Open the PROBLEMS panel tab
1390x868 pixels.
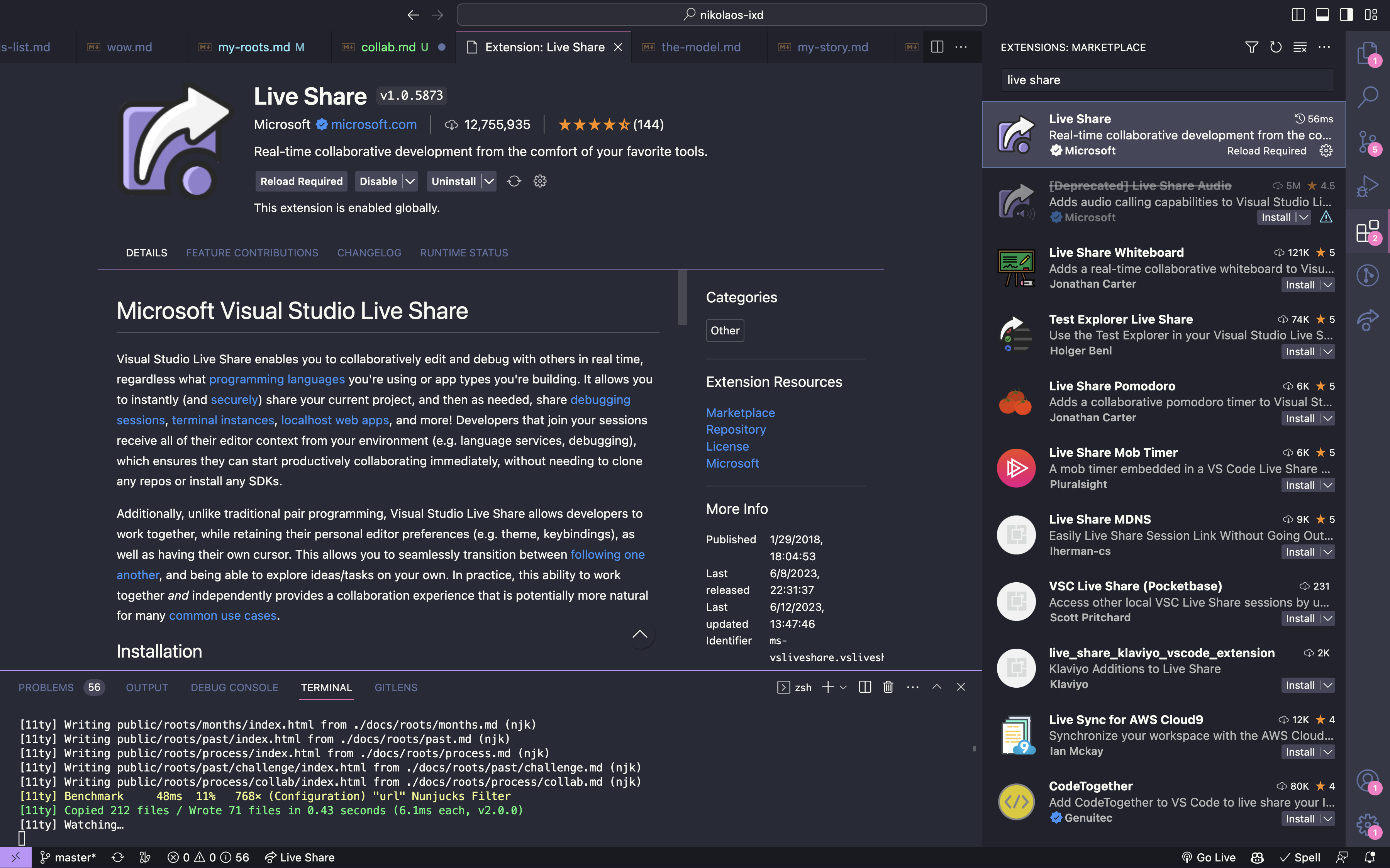46,687
